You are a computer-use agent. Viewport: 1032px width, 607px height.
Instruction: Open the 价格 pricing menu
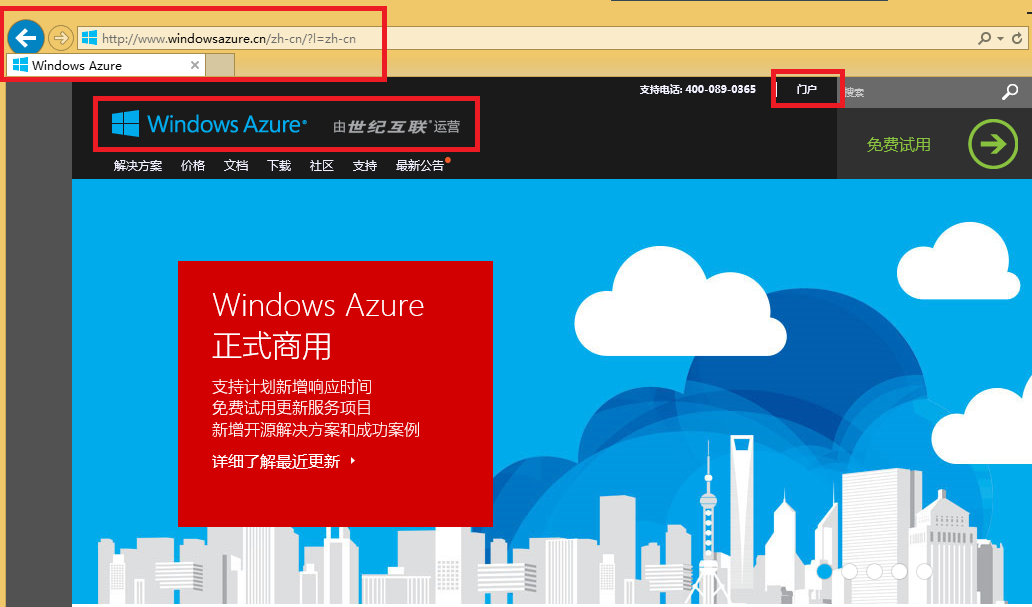point(193,166)
